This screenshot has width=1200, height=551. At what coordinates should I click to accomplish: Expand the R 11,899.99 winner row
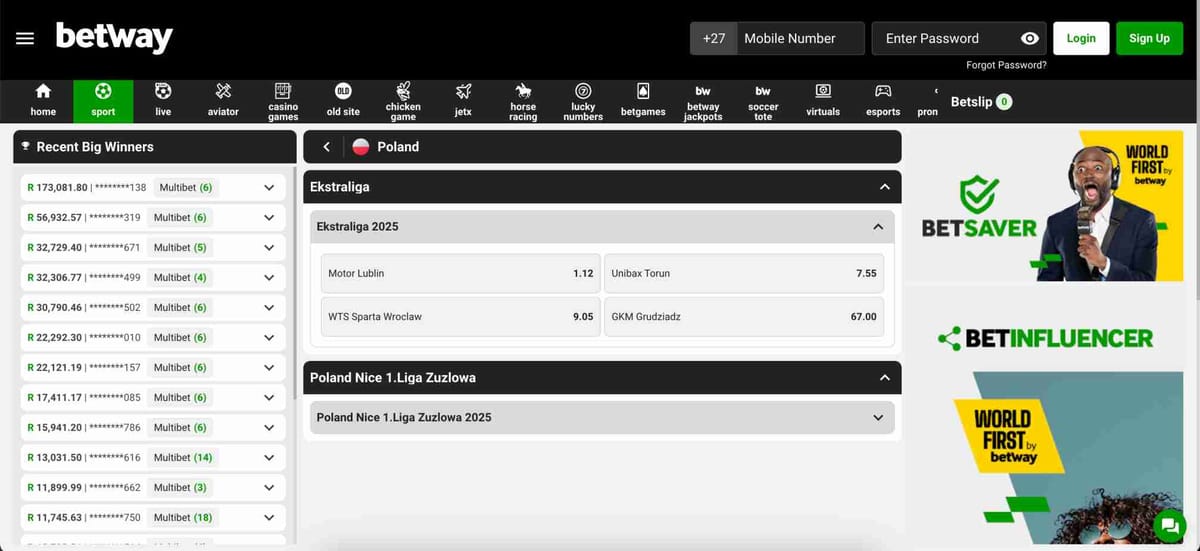(x=269, y=487)
